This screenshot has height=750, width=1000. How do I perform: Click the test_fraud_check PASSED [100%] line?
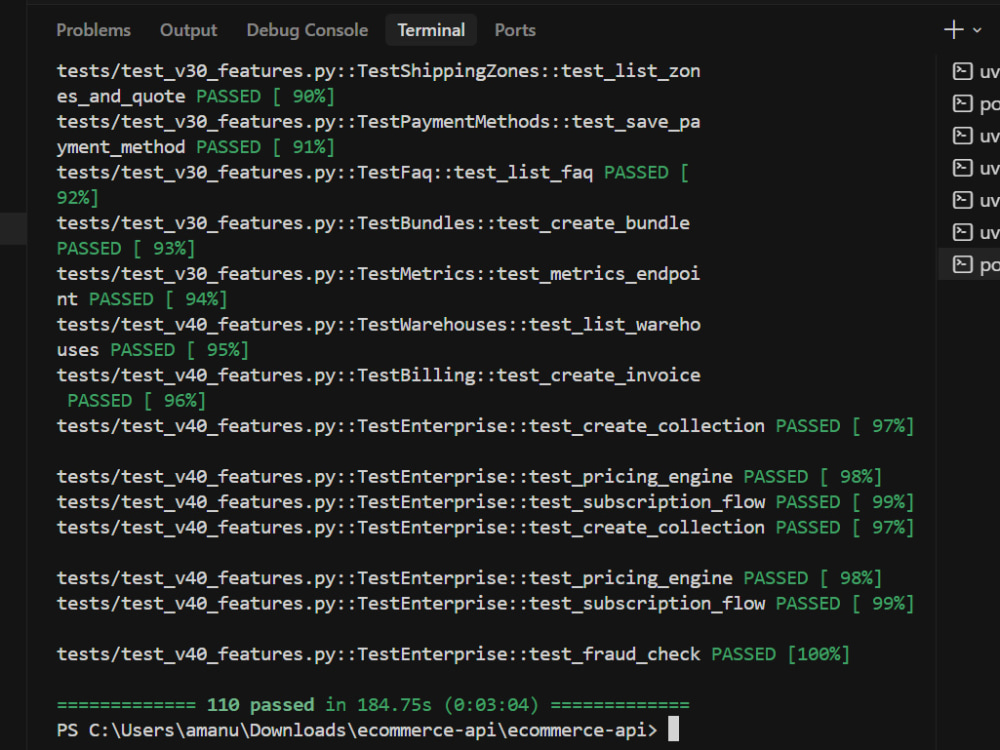tap(453, 654)
